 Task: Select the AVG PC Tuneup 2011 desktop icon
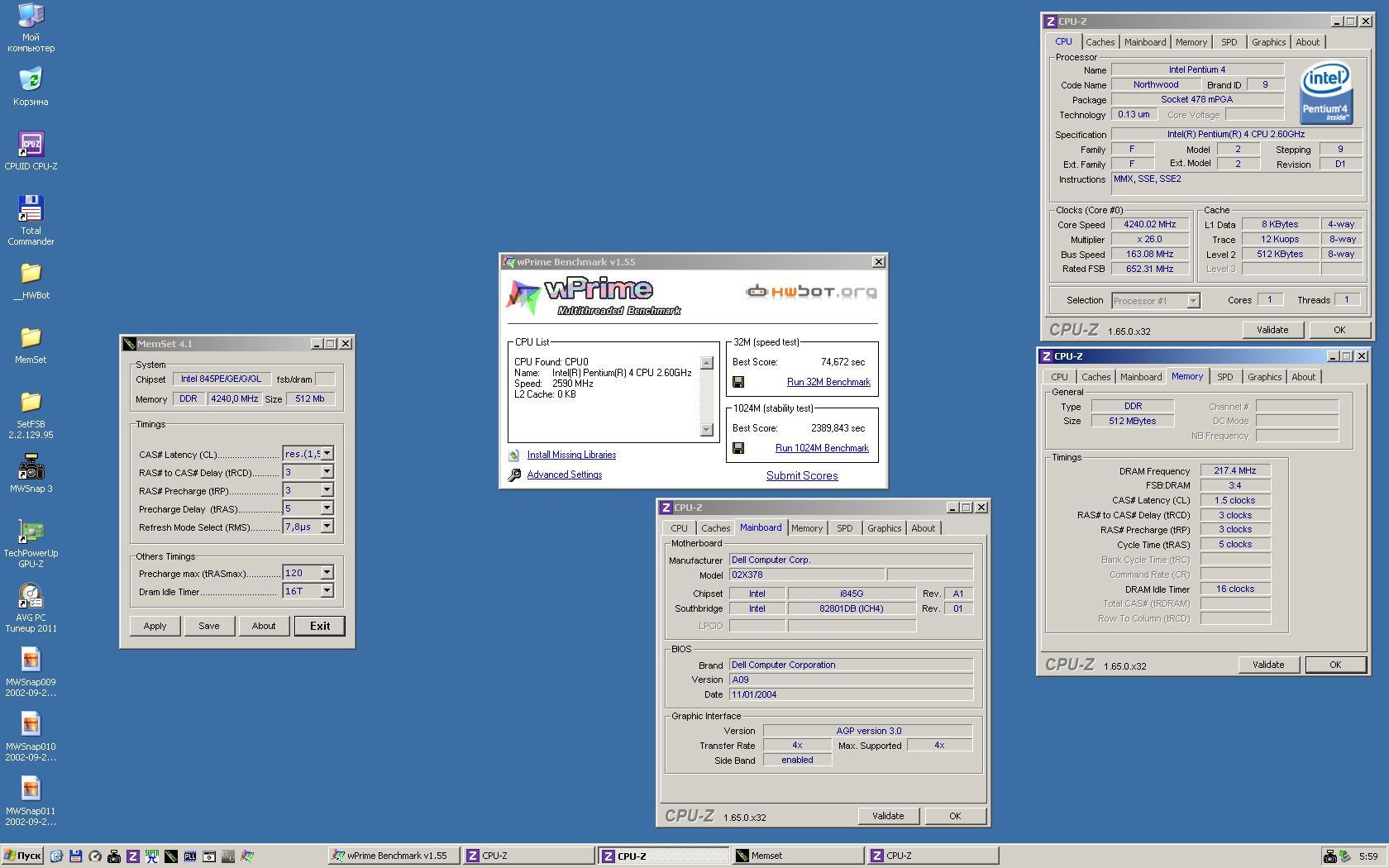tap(31, 608)
